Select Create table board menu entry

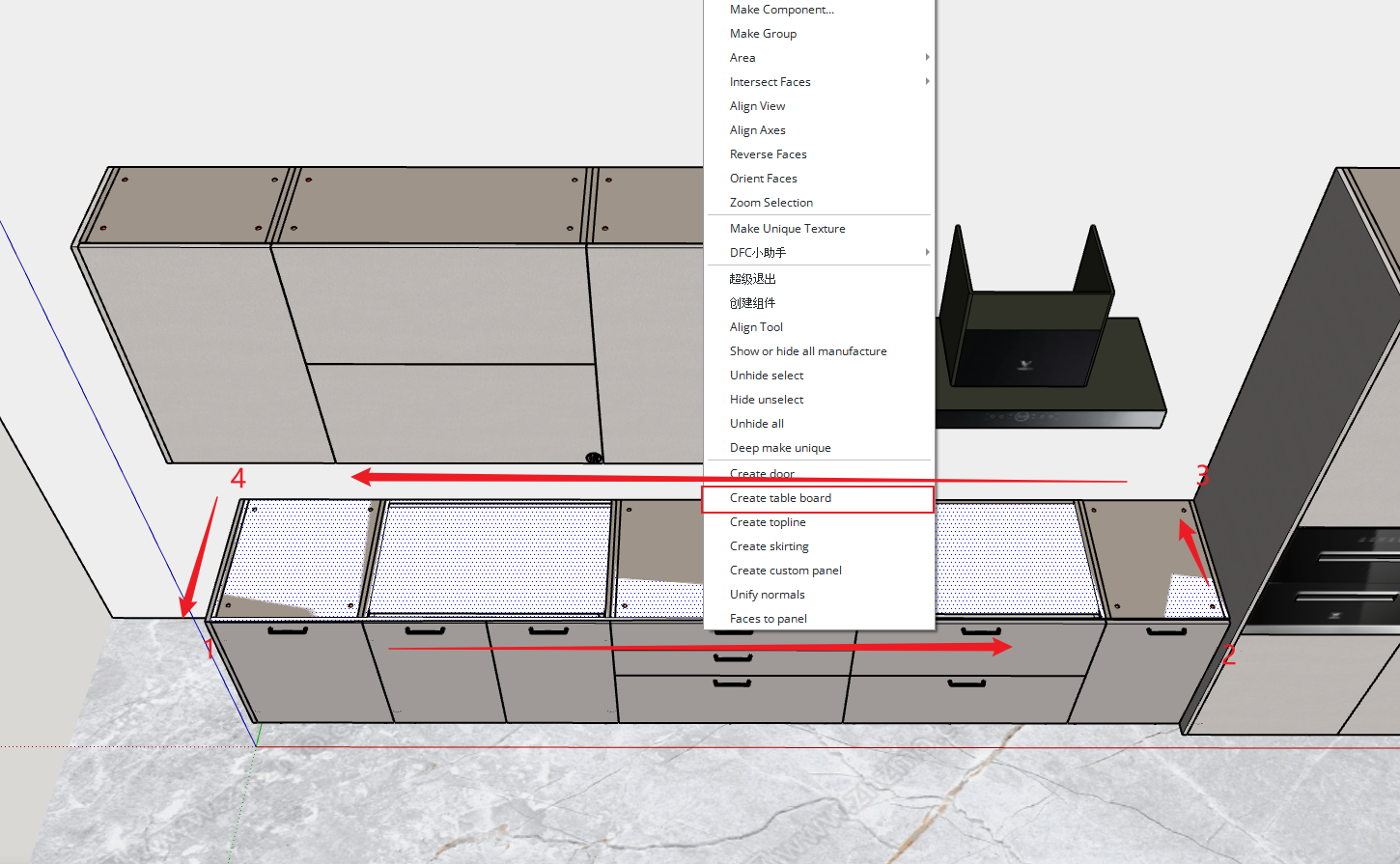[780, 498]
